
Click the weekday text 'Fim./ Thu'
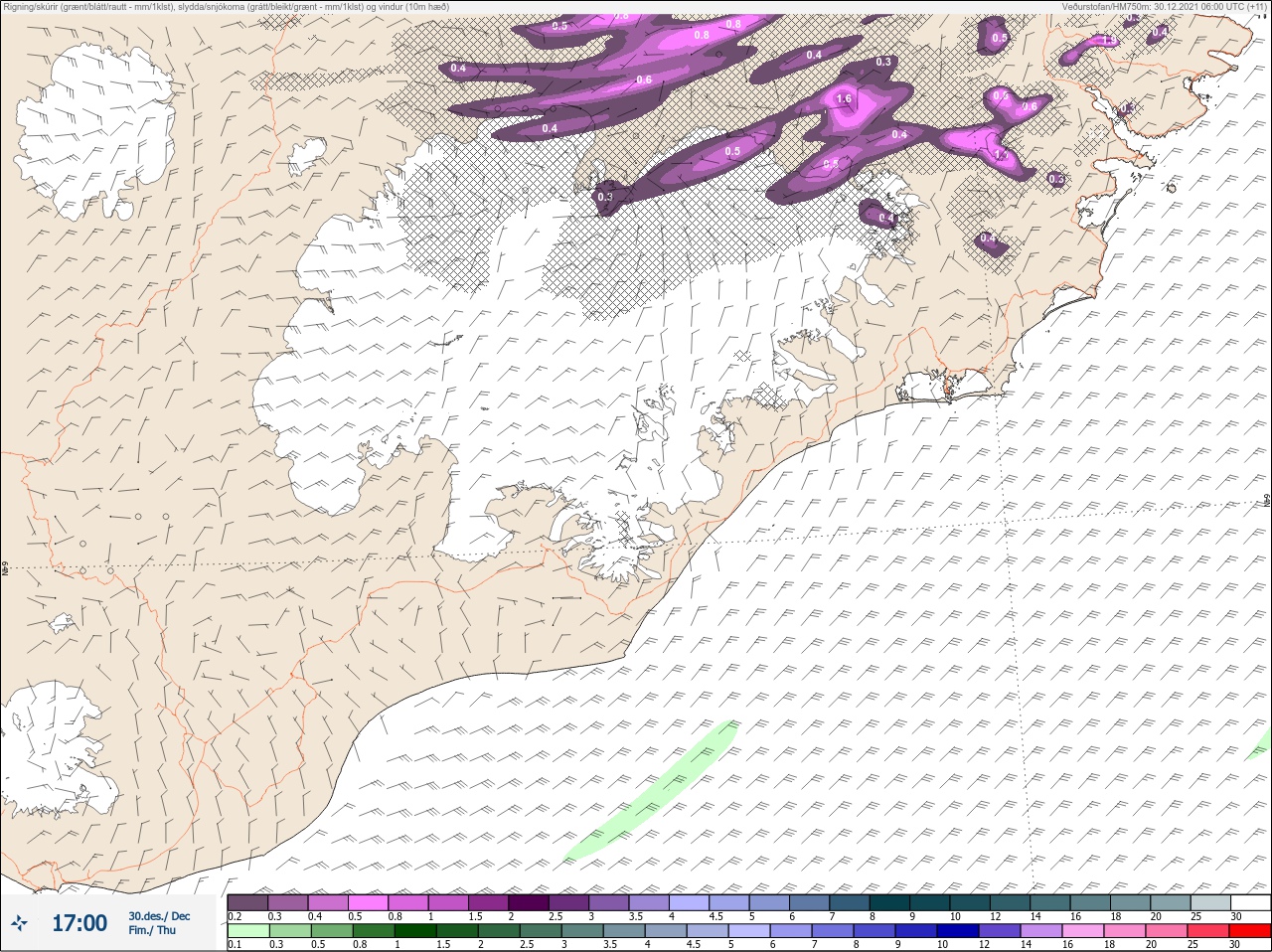coord(152,930)
